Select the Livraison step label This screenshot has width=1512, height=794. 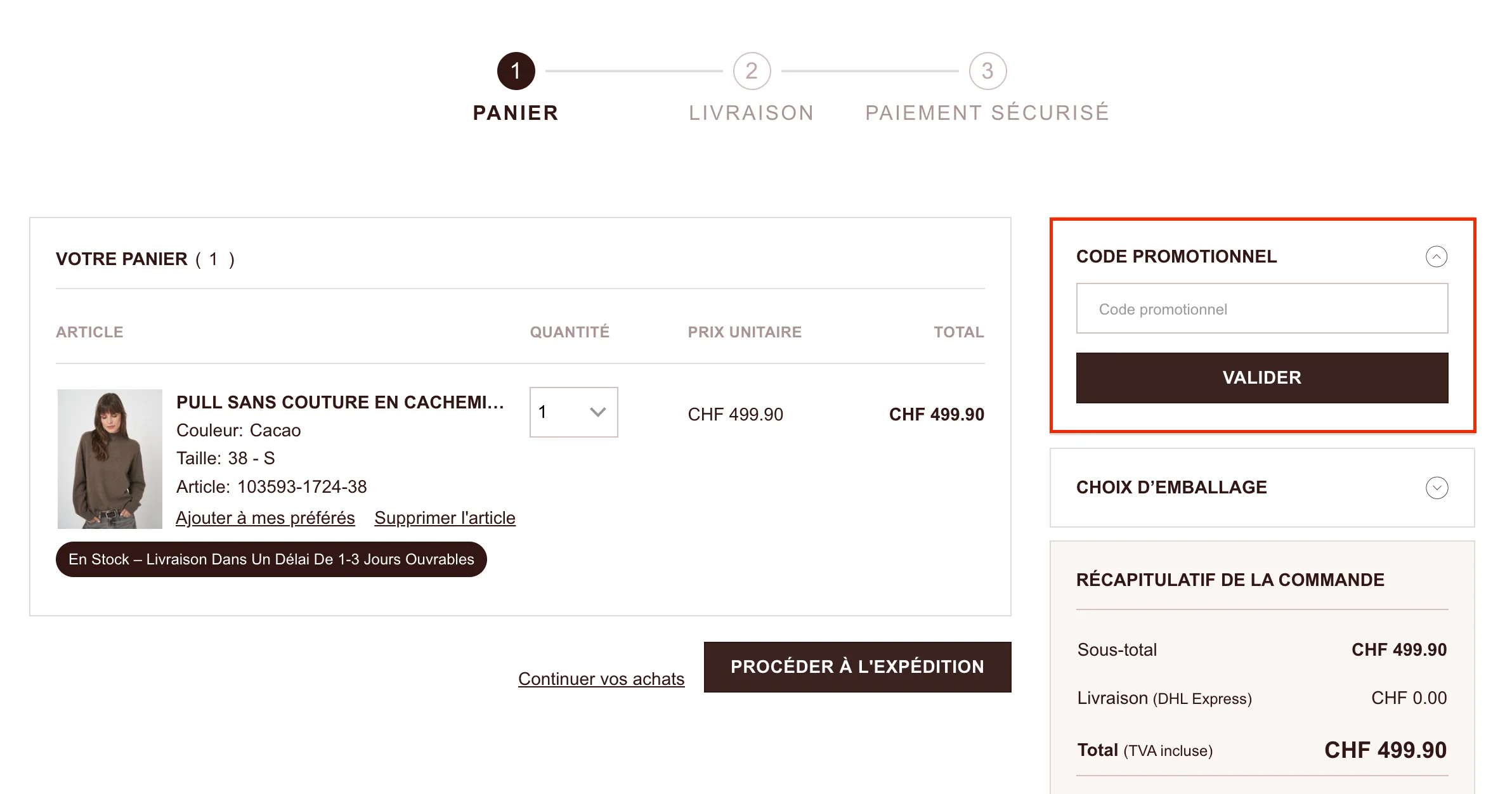point(752,112)
